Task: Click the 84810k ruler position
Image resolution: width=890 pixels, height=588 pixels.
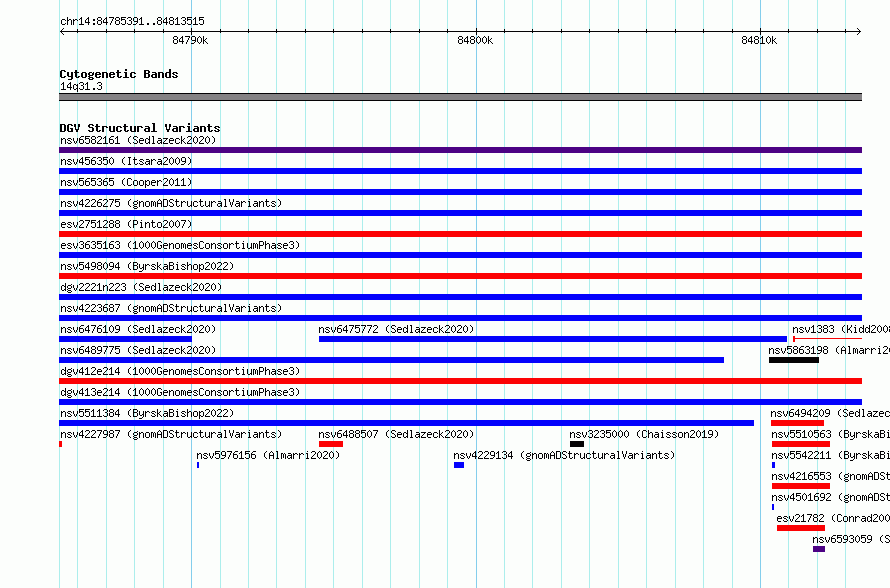Action: pyautogui.click(x=759, y=40)
